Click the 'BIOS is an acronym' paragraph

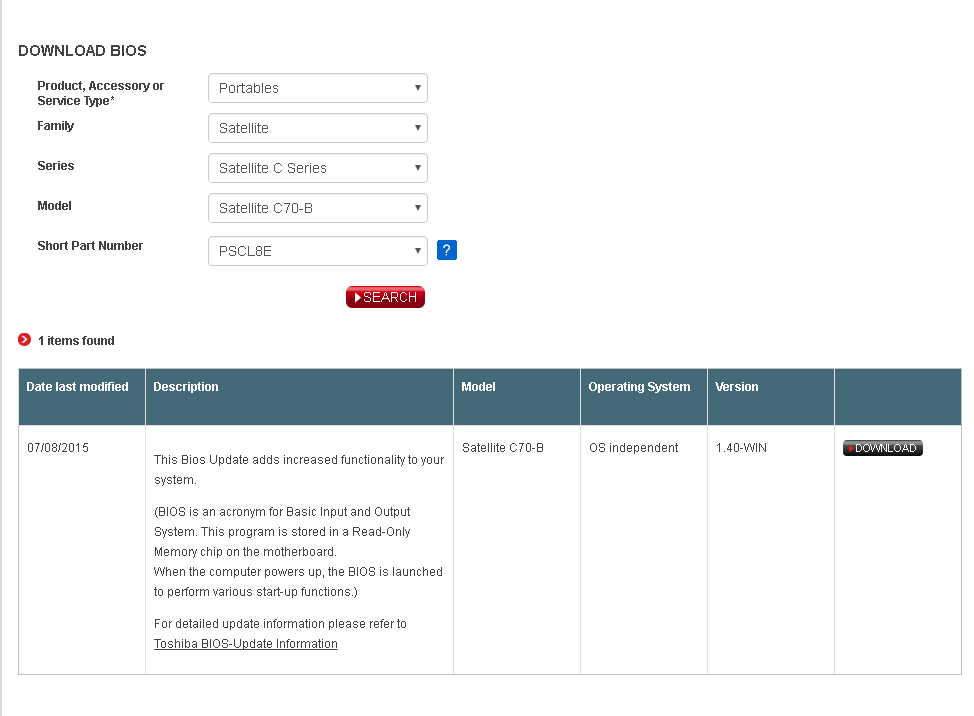(x=298, y=551)
